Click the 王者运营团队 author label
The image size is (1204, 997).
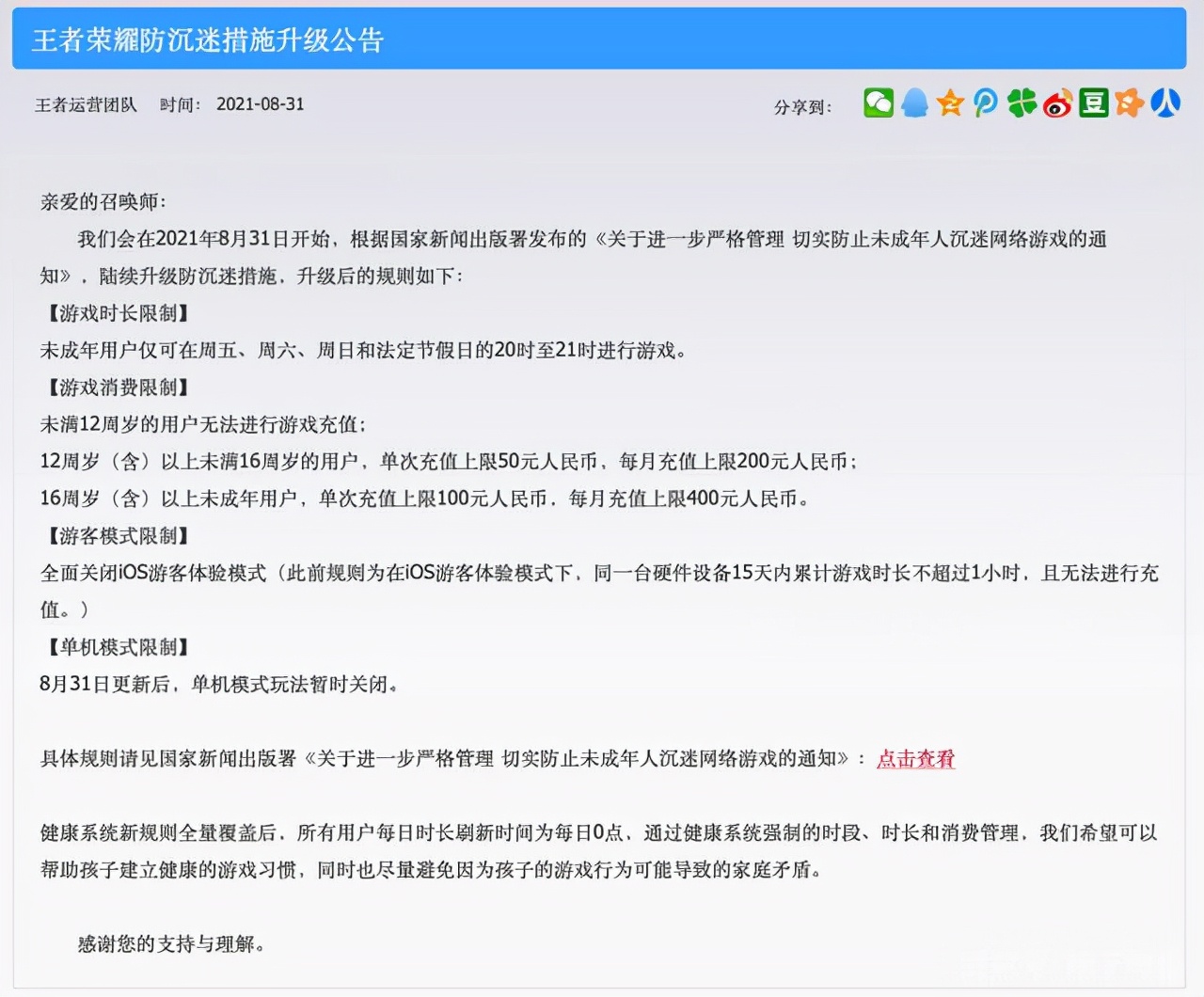pyautogui.click(x=86, y=104)
